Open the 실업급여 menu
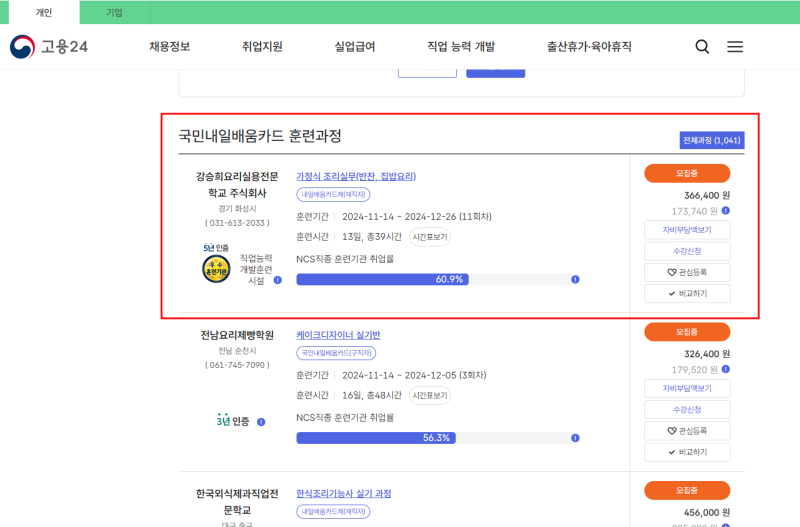 click(x=355, y=47)
